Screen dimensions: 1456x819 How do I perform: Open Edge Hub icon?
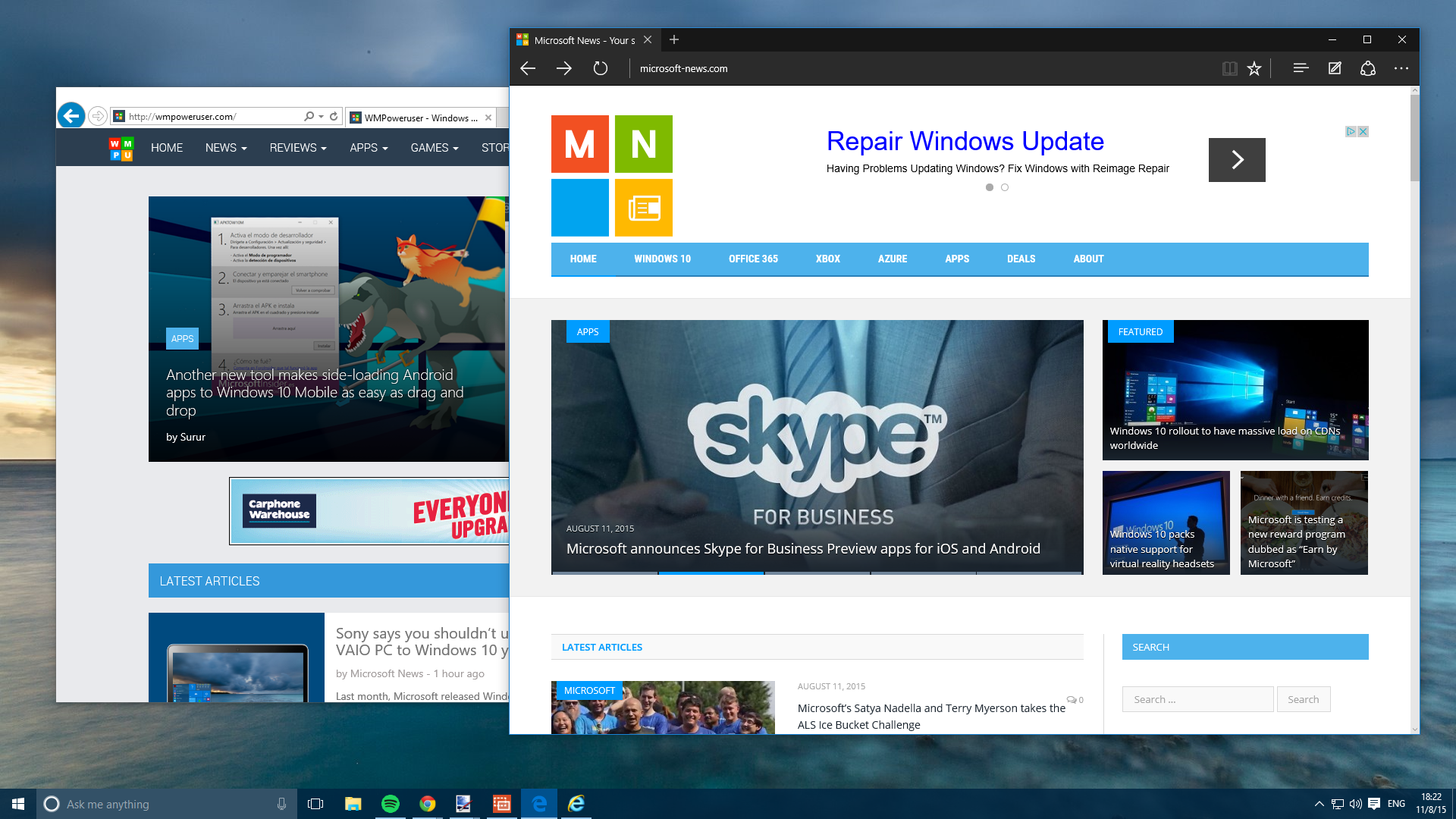1301,68
